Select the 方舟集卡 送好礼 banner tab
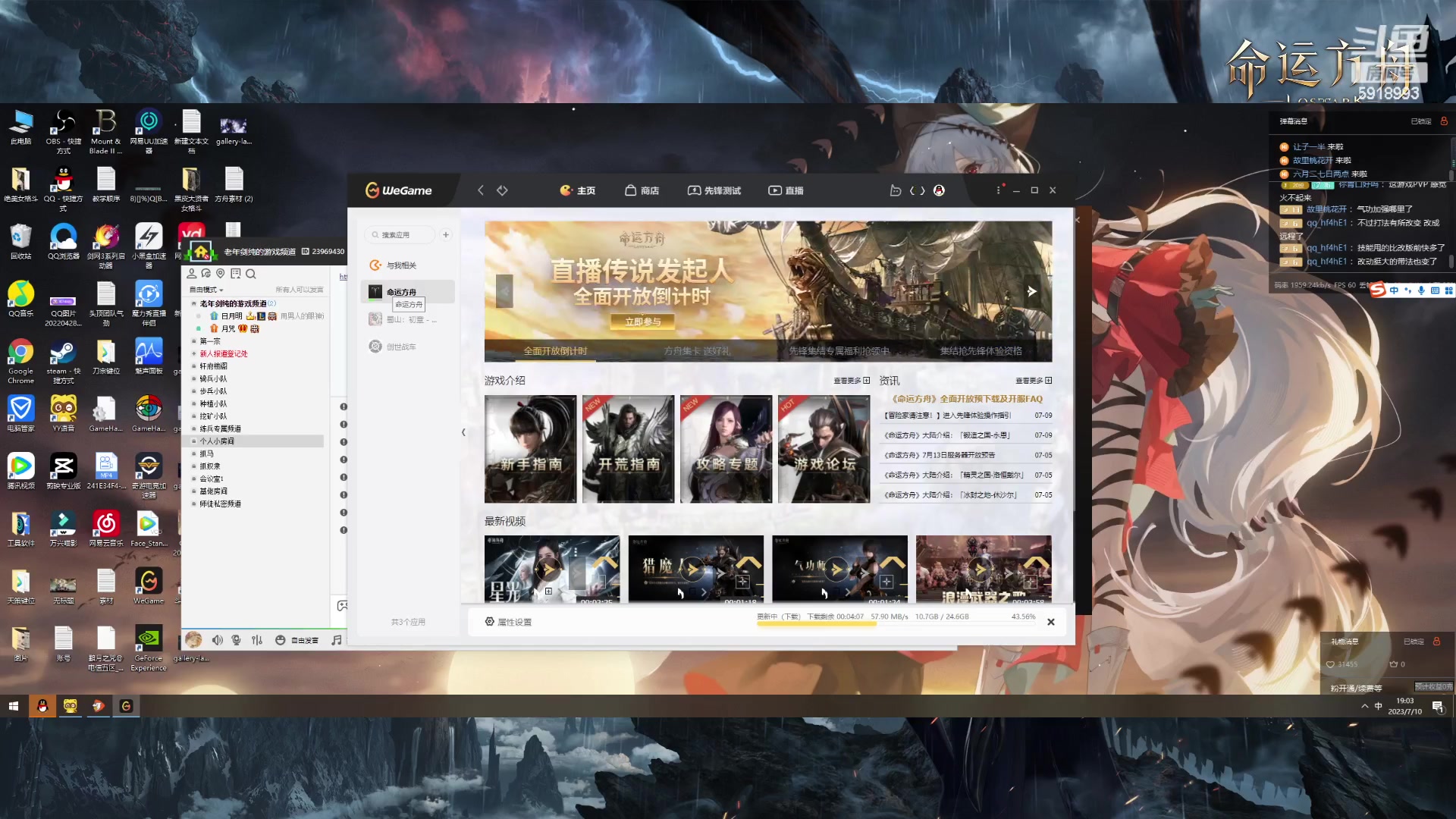Viewport: 1456px width, 819px height. (x=697, y=351)
